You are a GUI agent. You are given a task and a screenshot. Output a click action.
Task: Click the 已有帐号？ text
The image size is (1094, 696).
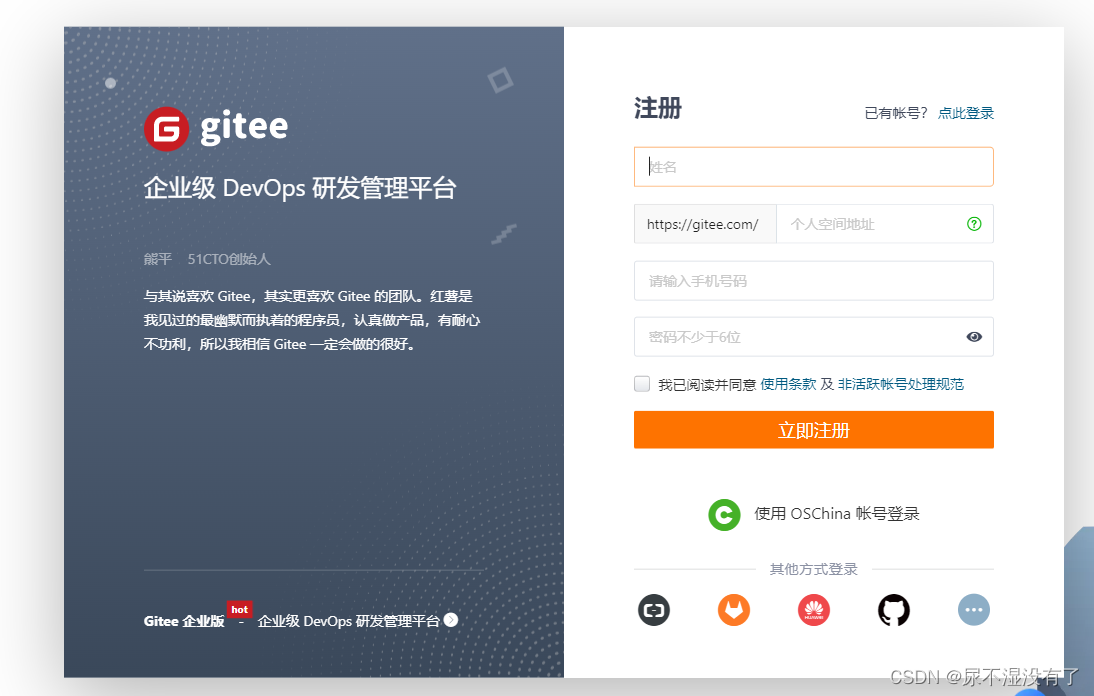click(896, 113)
